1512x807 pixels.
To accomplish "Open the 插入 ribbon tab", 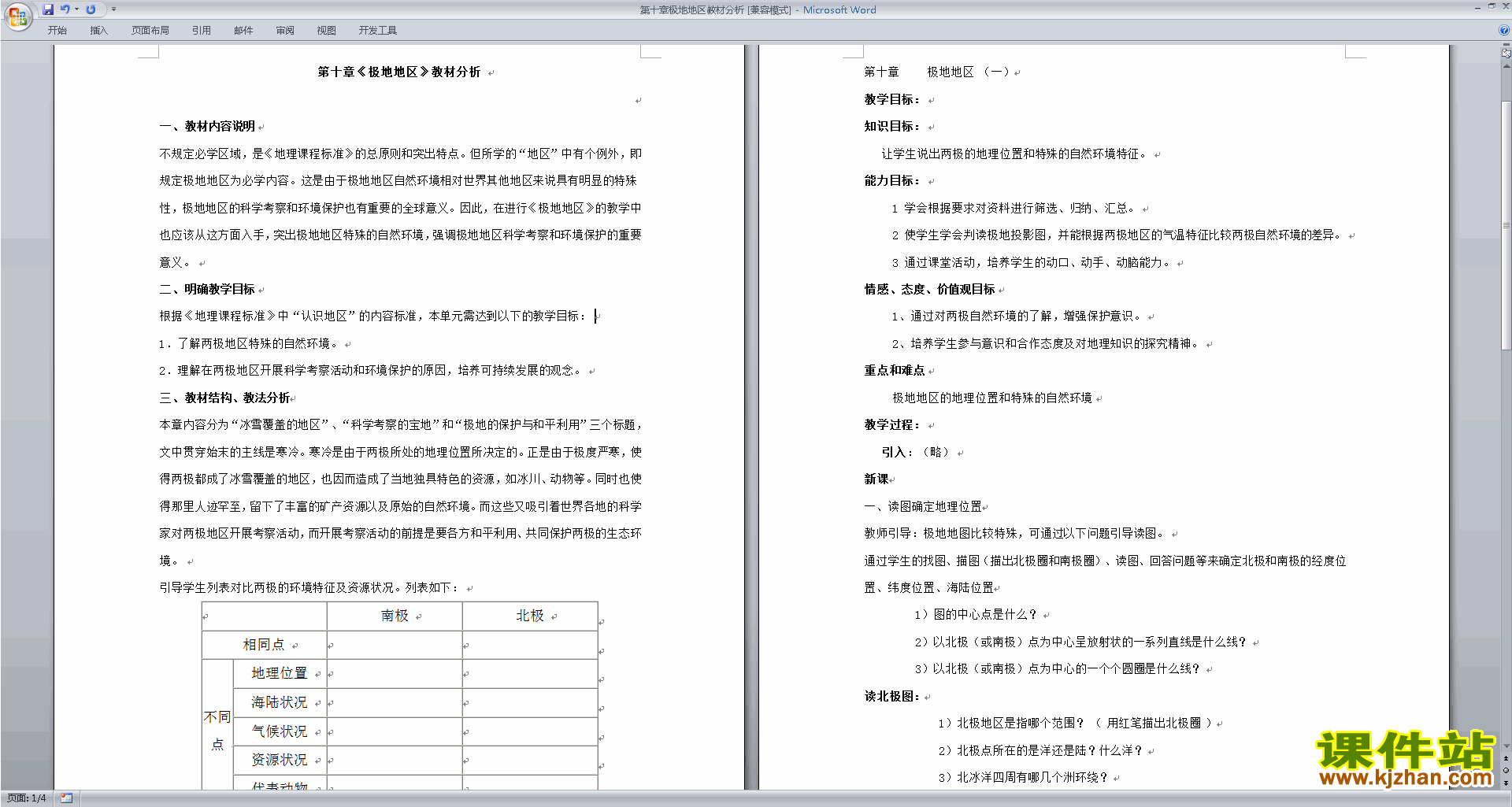I will (98, 31).
